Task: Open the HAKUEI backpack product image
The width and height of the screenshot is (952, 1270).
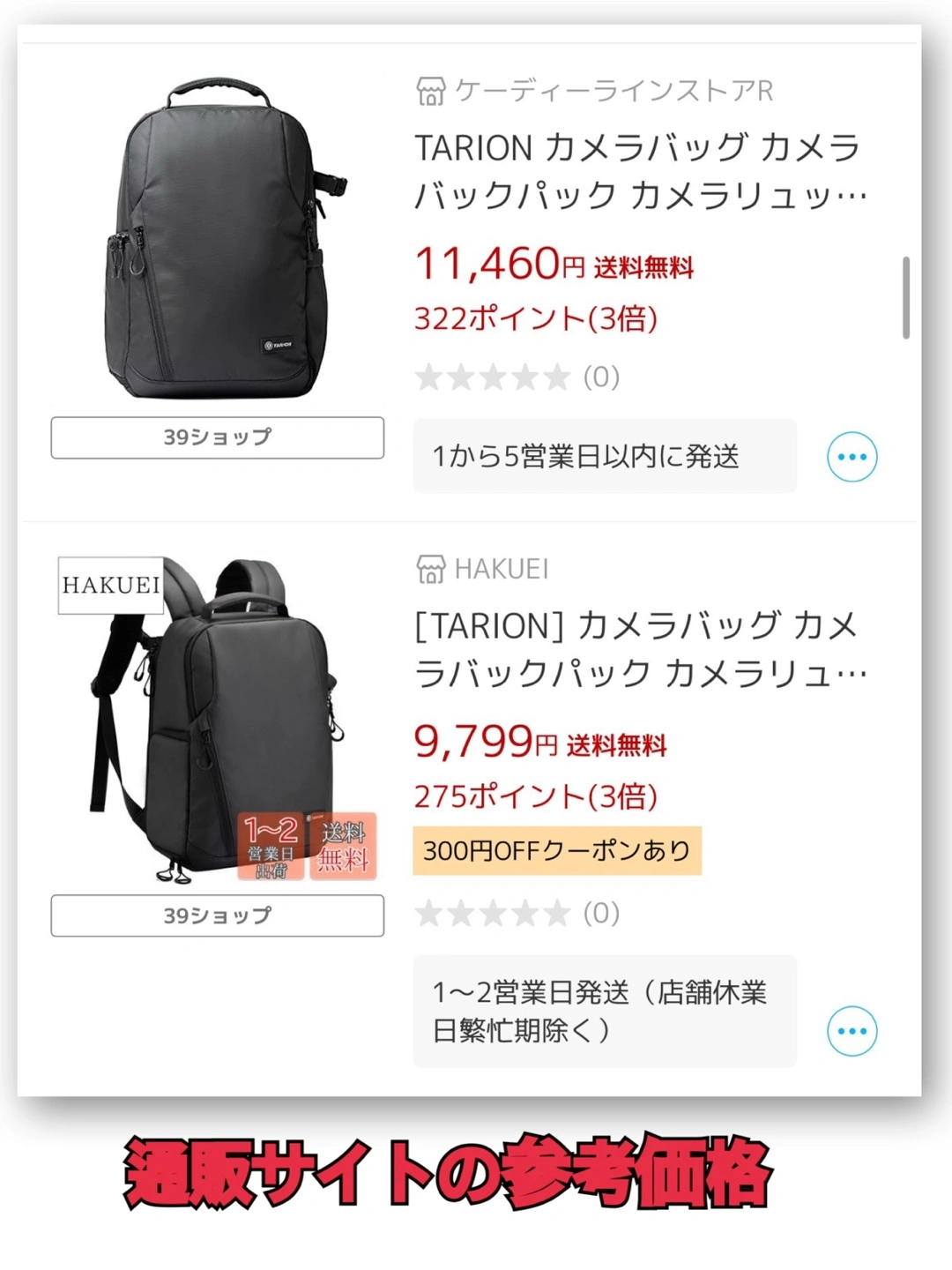Action: (218, 717)
